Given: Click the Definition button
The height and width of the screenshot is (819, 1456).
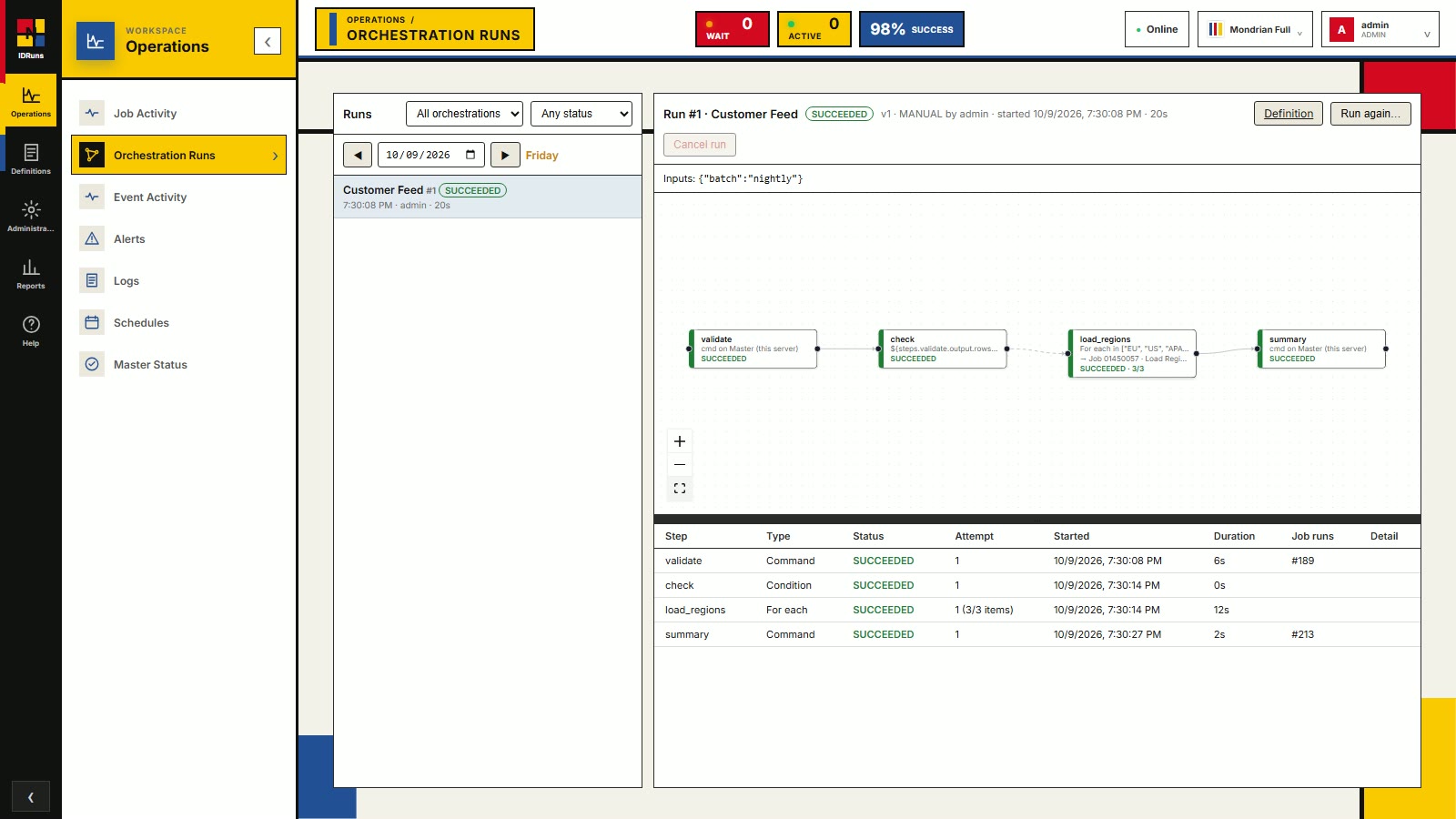Looking at the screenshot, I should pos(1289,114).
